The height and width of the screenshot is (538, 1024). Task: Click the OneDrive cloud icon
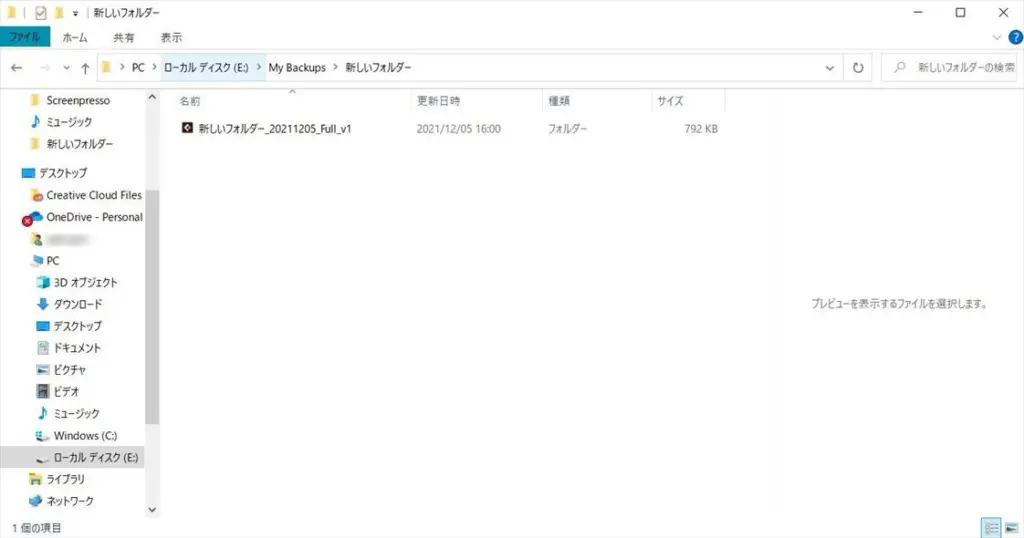[34, 217]
